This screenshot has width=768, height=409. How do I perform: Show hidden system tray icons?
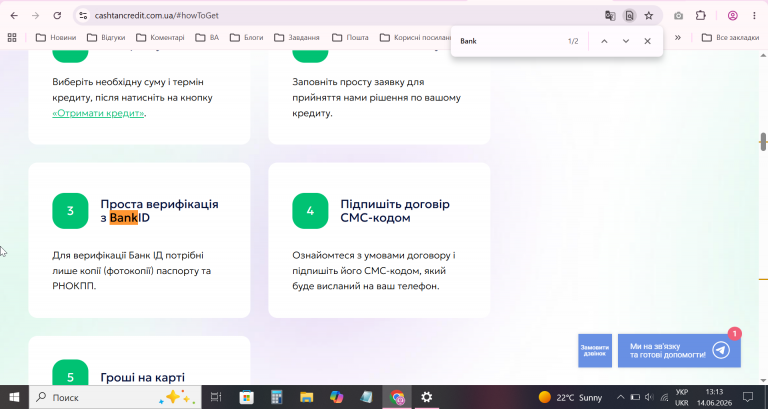pyautogui.click(x=620, y=397)
